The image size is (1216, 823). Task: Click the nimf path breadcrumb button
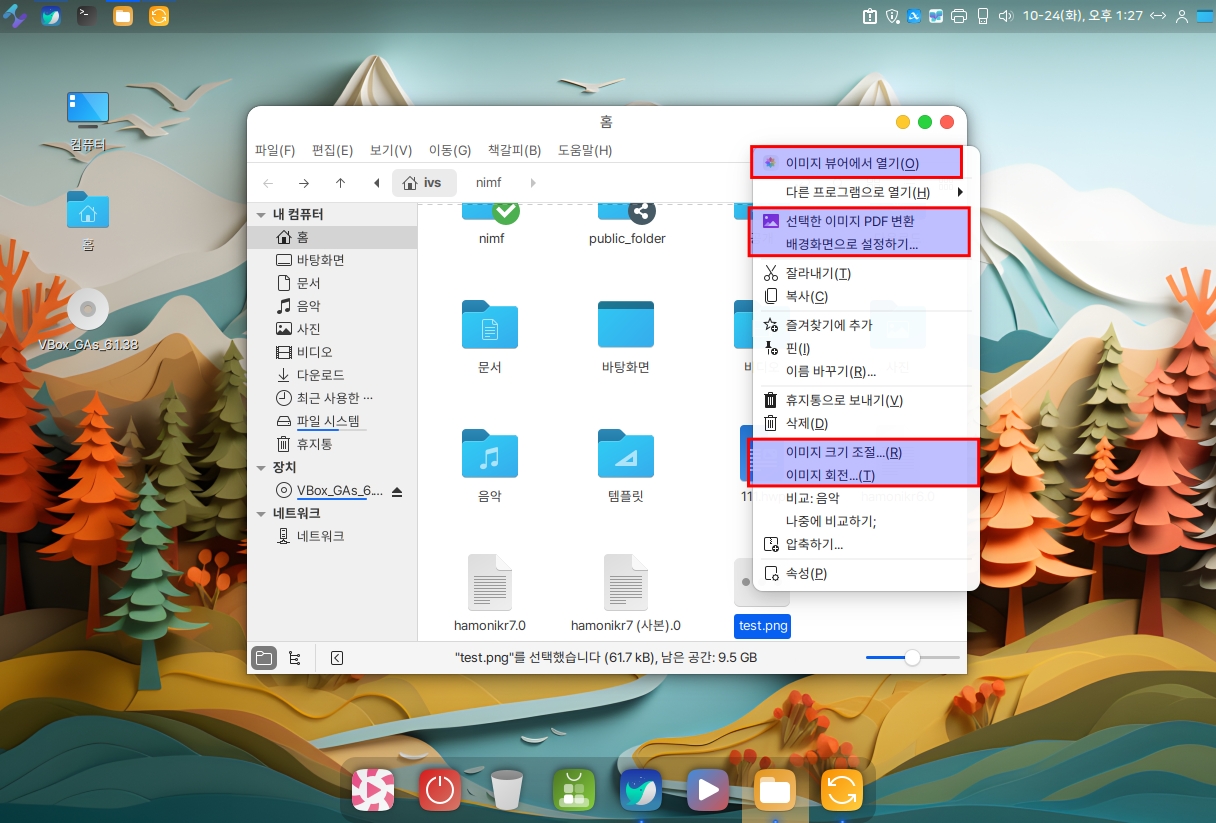(x=489, y=183)
